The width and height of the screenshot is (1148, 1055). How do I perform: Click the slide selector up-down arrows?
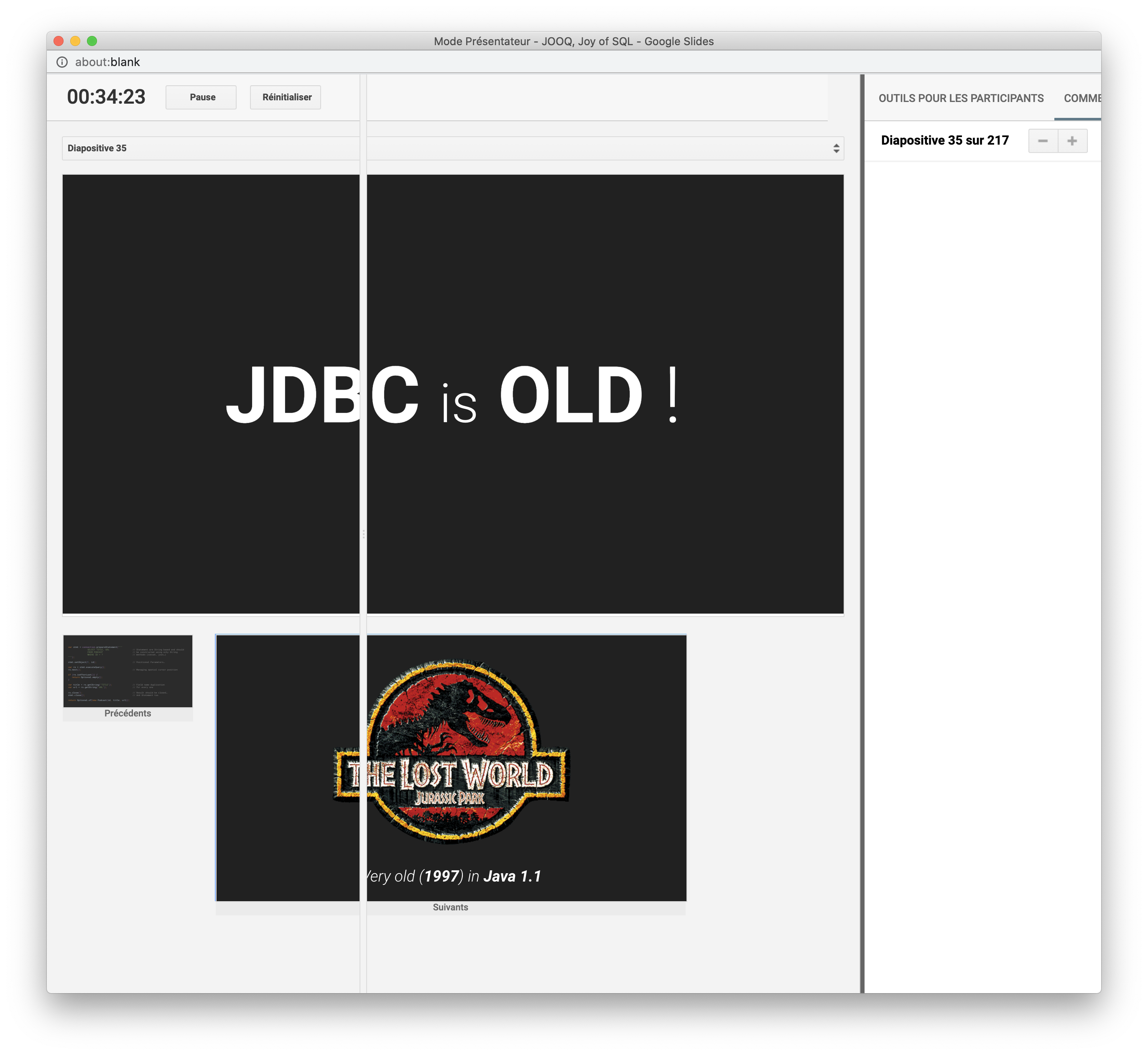tap(836, 148)
